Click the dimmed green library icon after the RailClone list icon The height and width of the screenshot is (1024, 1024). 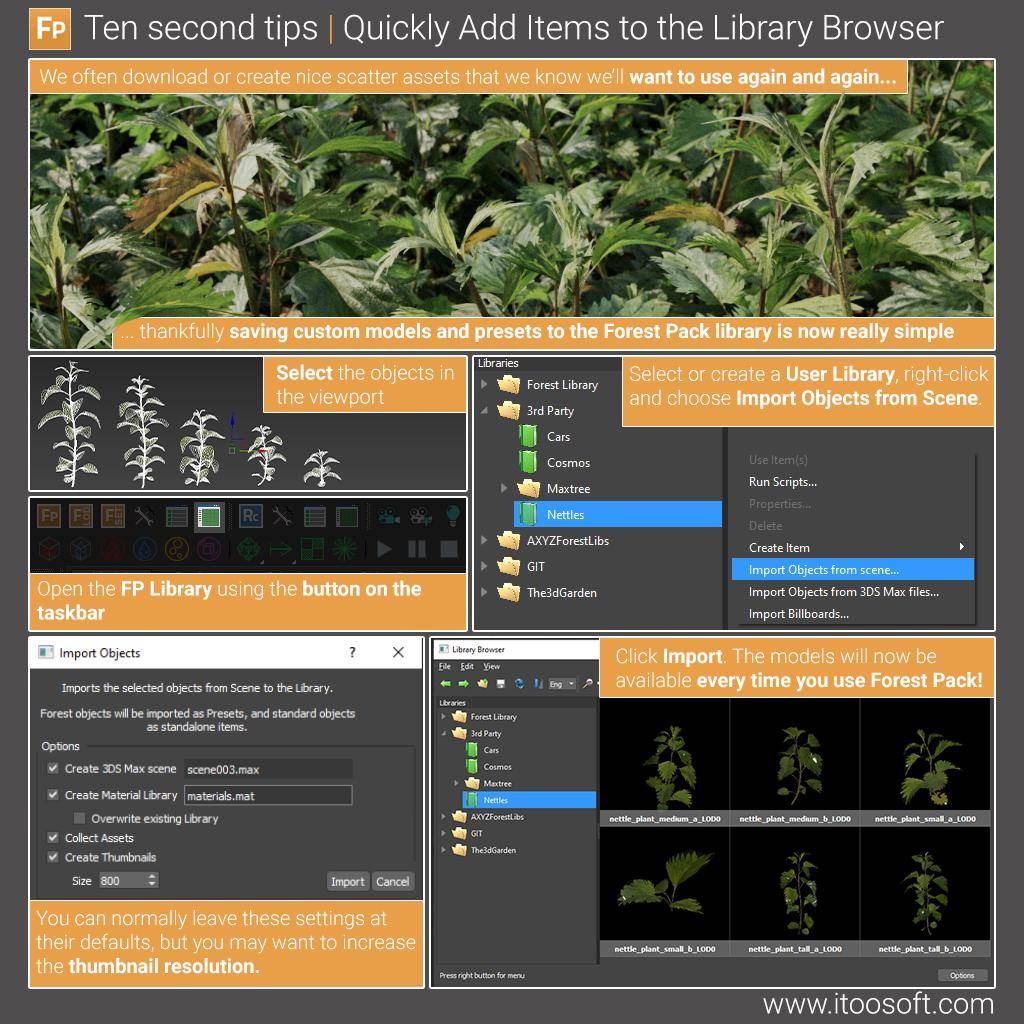click(x=347, y=516)
